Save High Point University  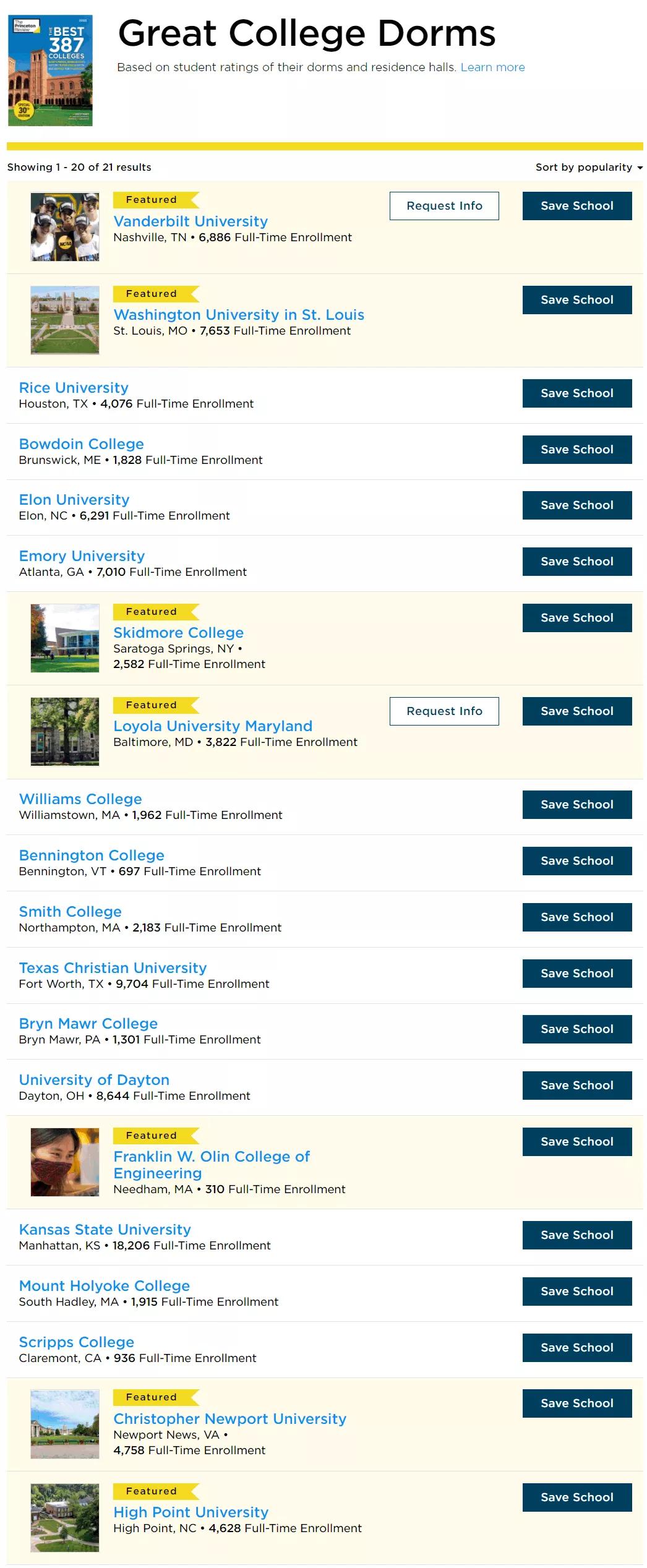pos(576,1497)
